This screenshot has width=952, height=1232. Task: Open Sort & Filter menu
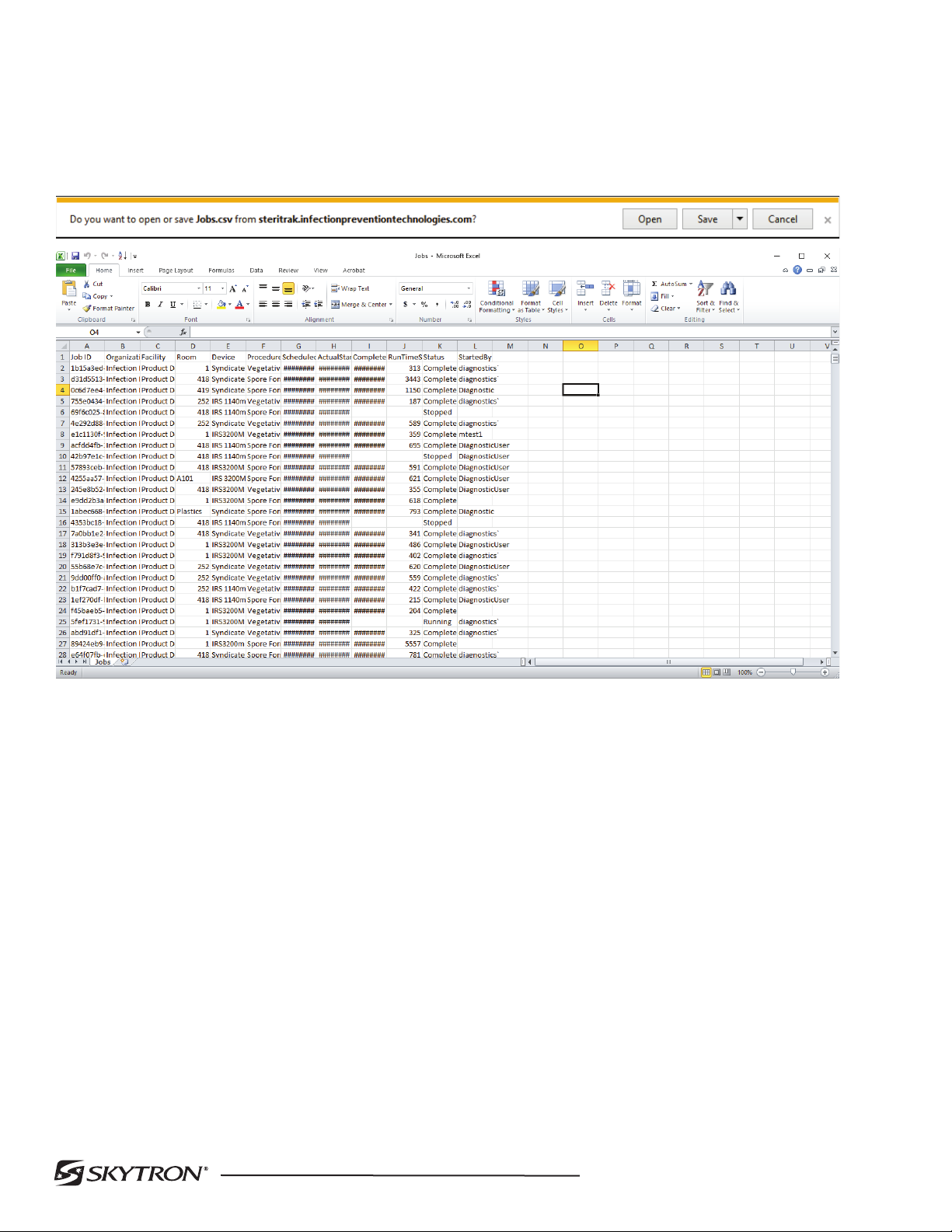tap(705, 297)
